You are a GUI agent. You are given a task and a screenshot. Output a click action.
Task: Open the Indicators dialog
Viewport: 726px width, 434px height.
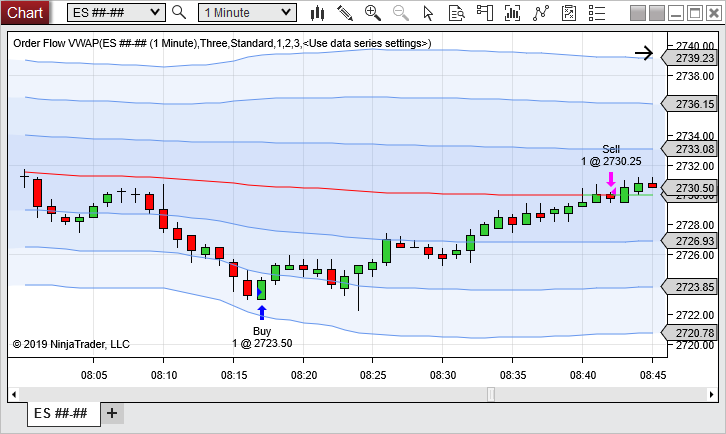pyautogui.click(x=541, y=13)
